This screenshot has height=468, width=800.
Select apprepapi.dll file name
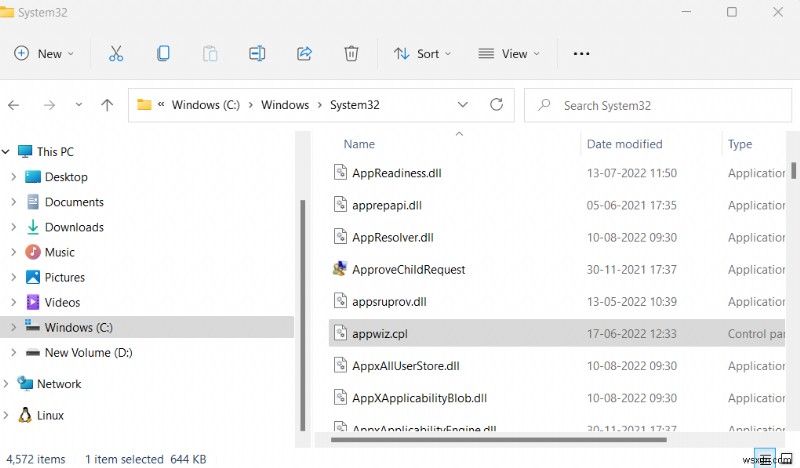pyautogui.click(x=387, y=205)
